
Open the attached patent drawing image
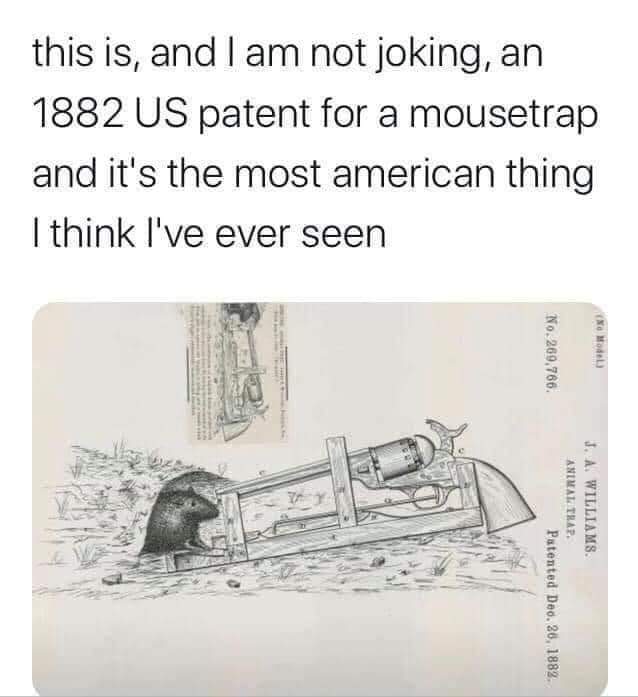point(319,498)
